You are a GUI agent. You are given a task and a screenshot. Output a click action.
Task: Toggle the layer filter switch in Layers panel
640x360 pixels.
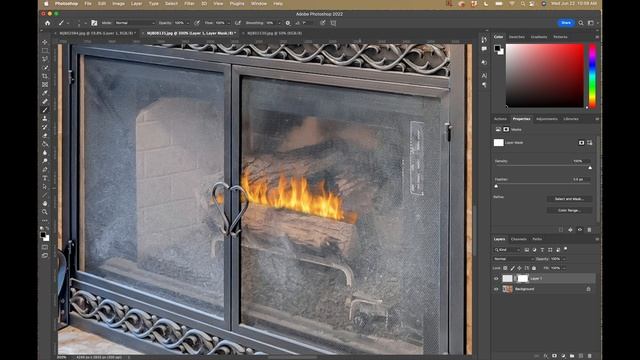(x=565, y=249)
